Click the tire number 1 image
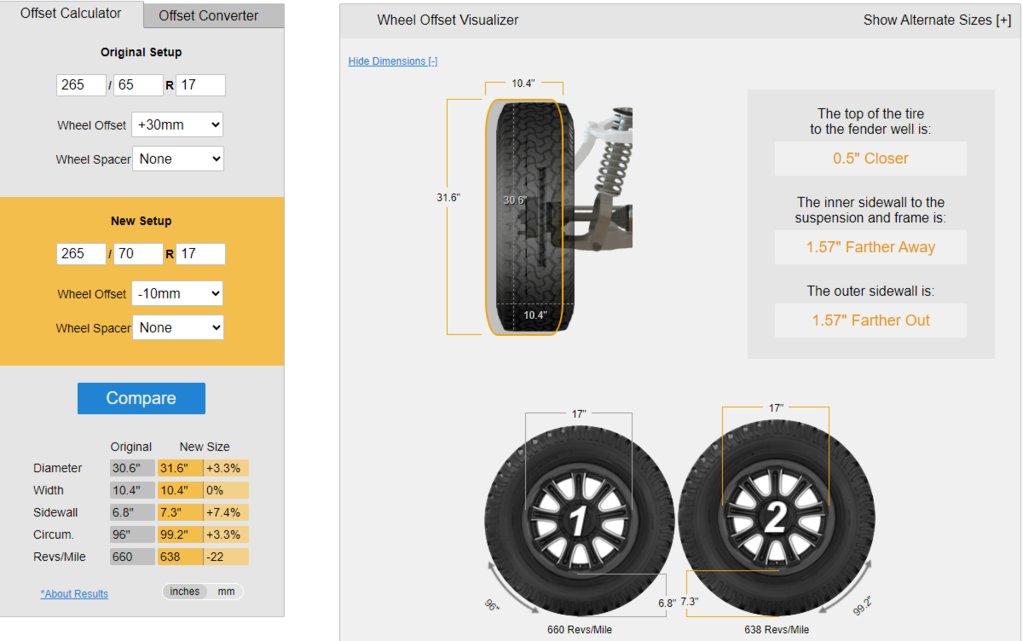The height and width of the screenshot is (641, 1023). pos(579,520)
